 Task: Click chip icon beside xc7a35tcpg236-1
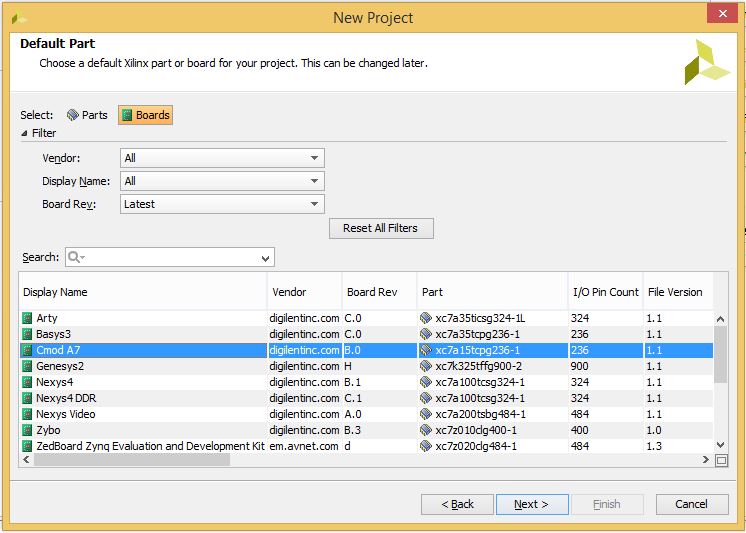click(426, 334)
